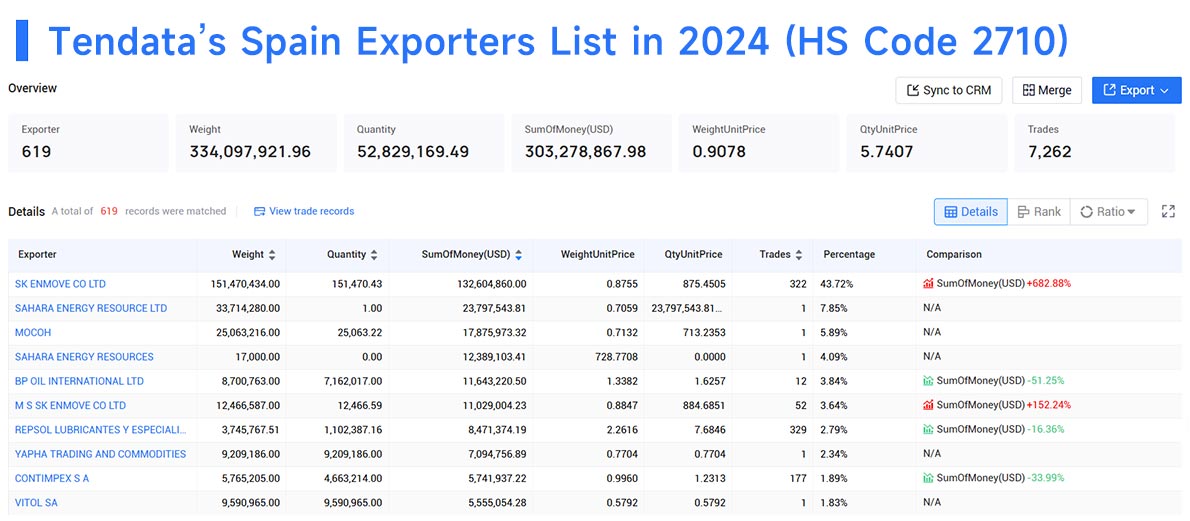Click the Percentage column header

click(x=864, y=255)
